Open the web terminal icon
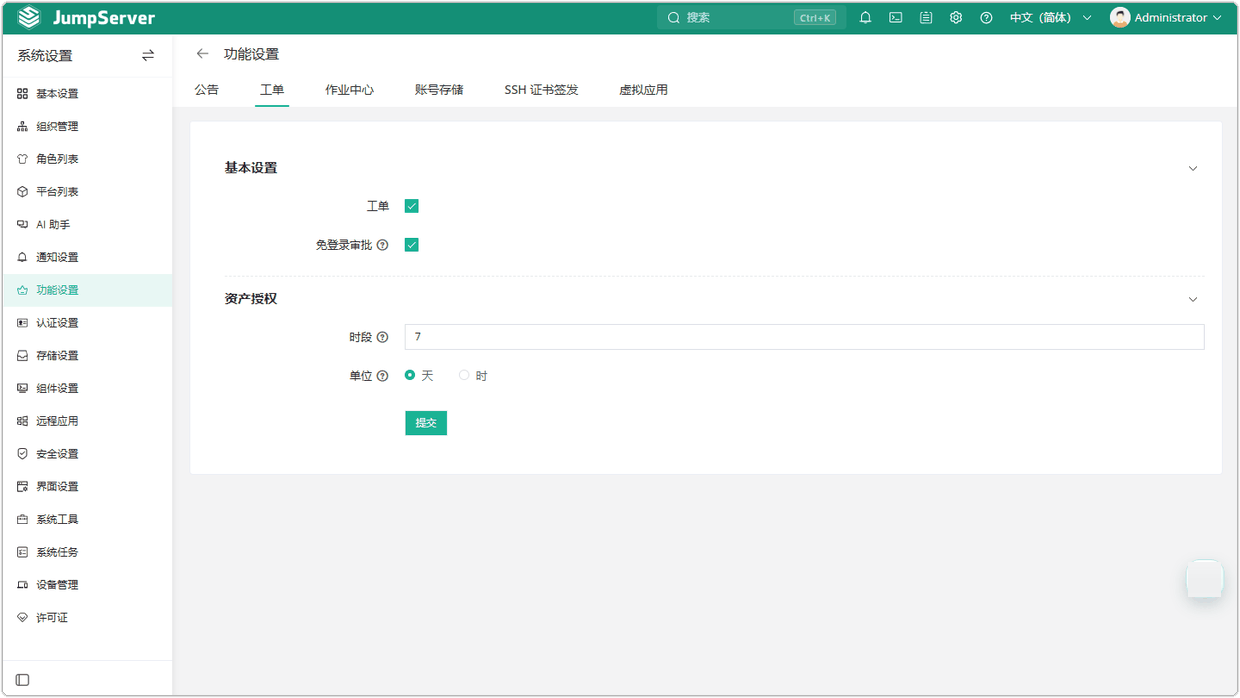This screenshot has height=698, width=1240. click(x=896, y=18)
